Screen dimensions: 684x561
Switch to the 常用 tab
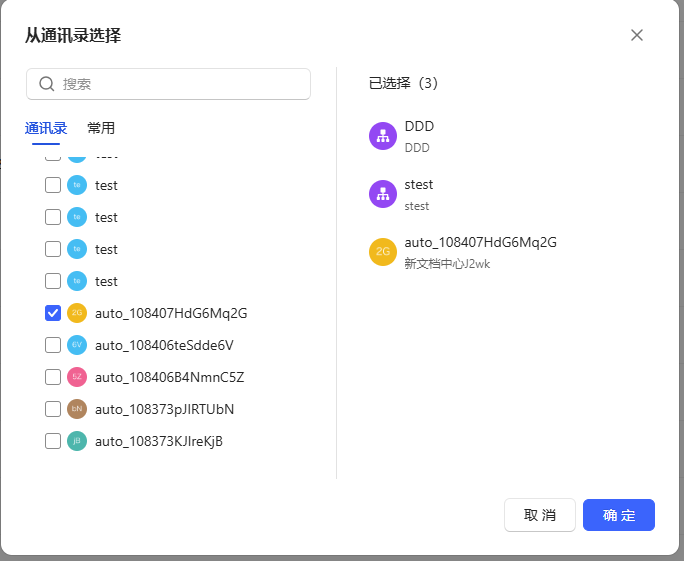click(x=101, y=128)
